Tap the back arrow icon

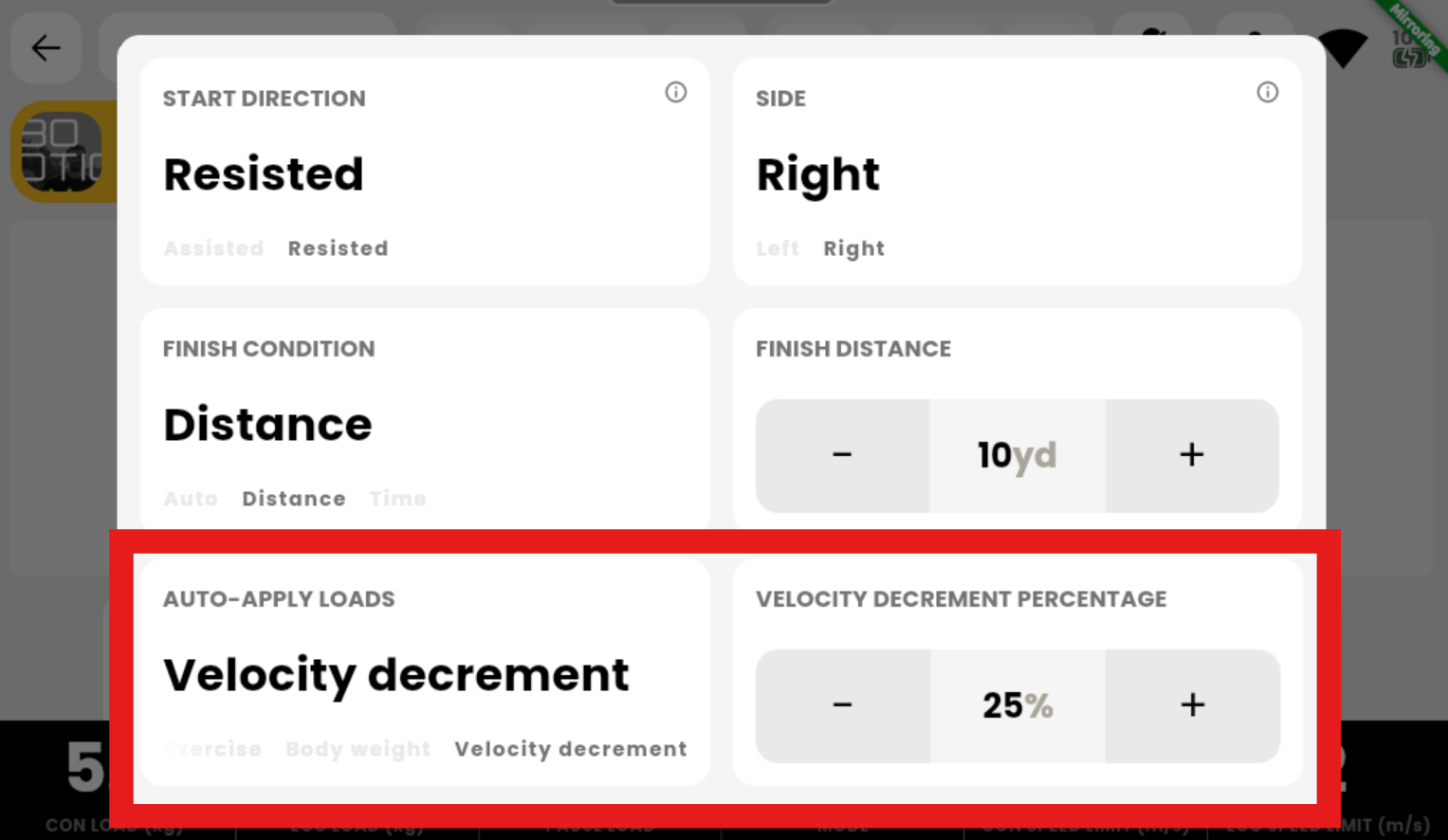coord(46,47)
